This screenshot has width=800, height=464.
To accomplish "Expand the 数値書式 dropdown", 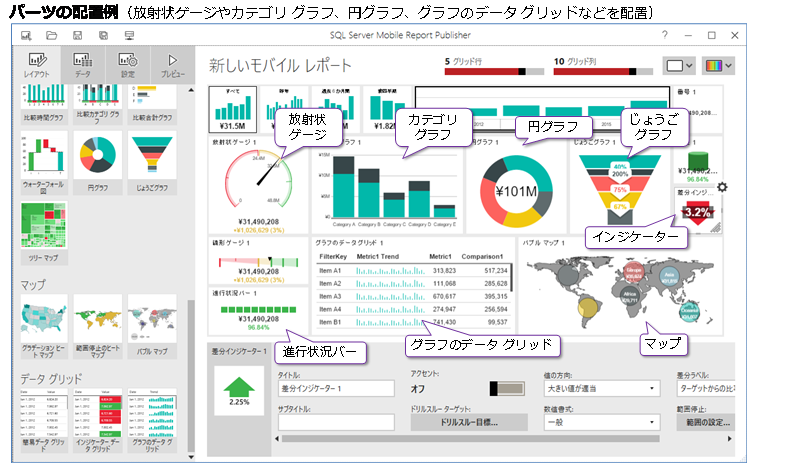I will click(602, 422).
